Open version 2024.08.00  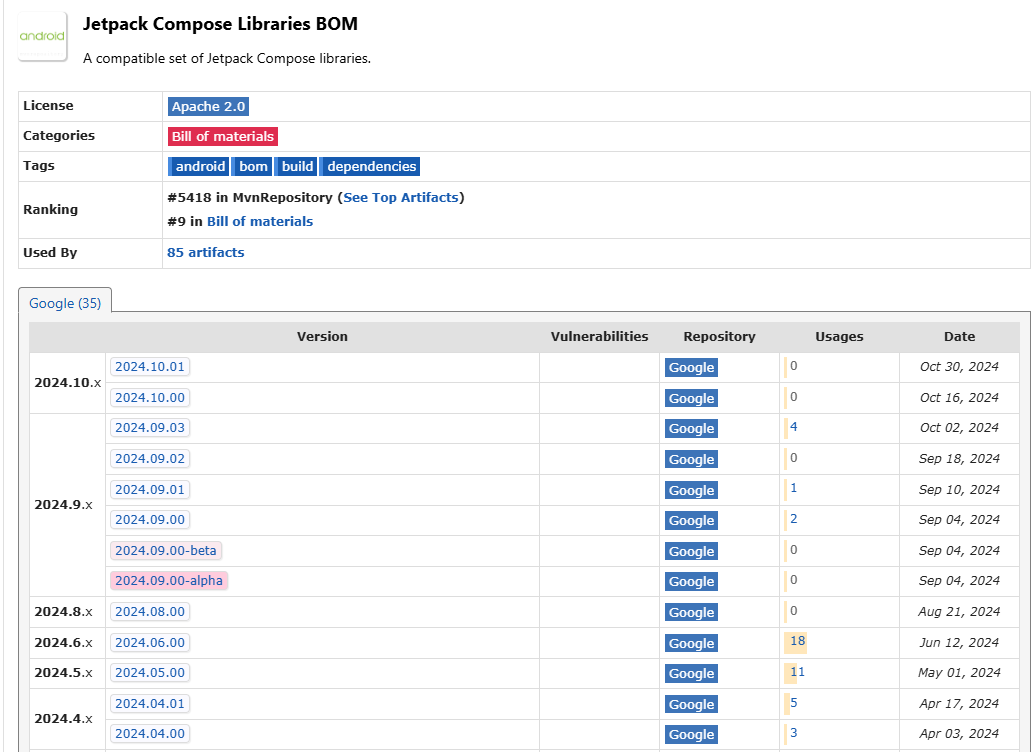pyautogui.click(x=150, y=611)
